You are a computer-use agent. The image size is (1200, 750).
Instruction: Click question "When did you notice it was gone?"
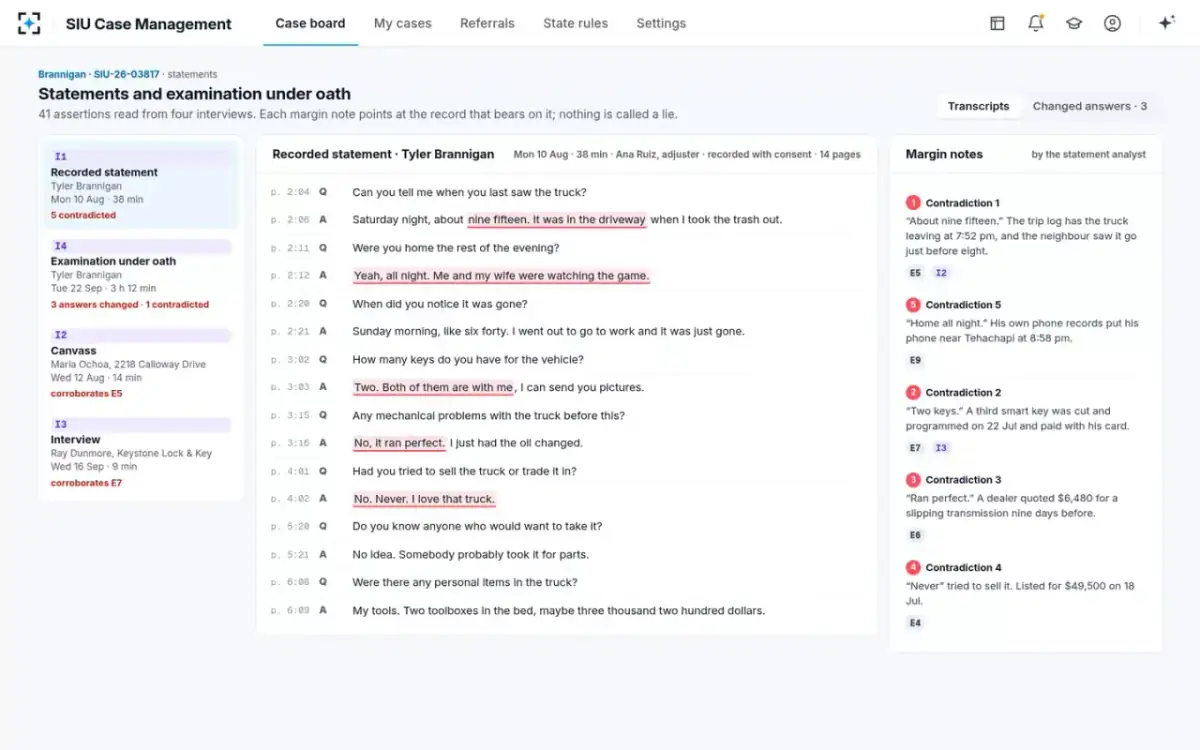tap(440, 304)
